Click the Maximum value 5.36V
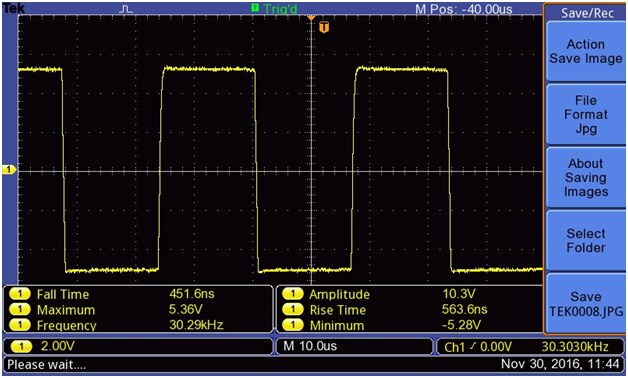628x378 pixels. tap(185, 310)
